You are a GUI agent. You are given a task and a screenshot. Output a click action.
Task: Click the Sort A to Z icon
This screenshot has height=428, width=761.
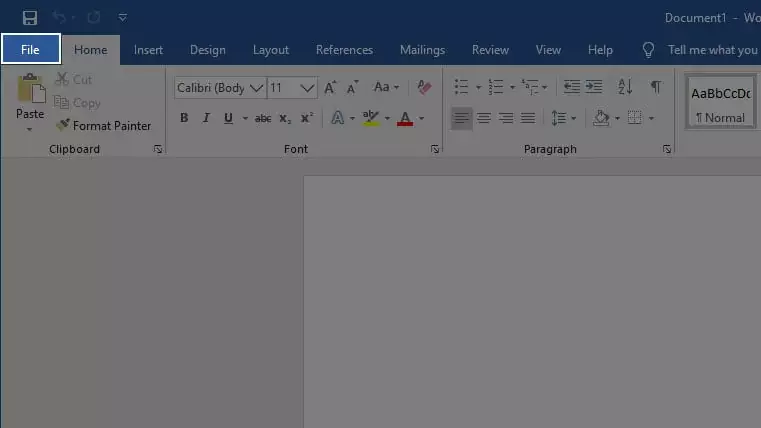coord(625,88)
